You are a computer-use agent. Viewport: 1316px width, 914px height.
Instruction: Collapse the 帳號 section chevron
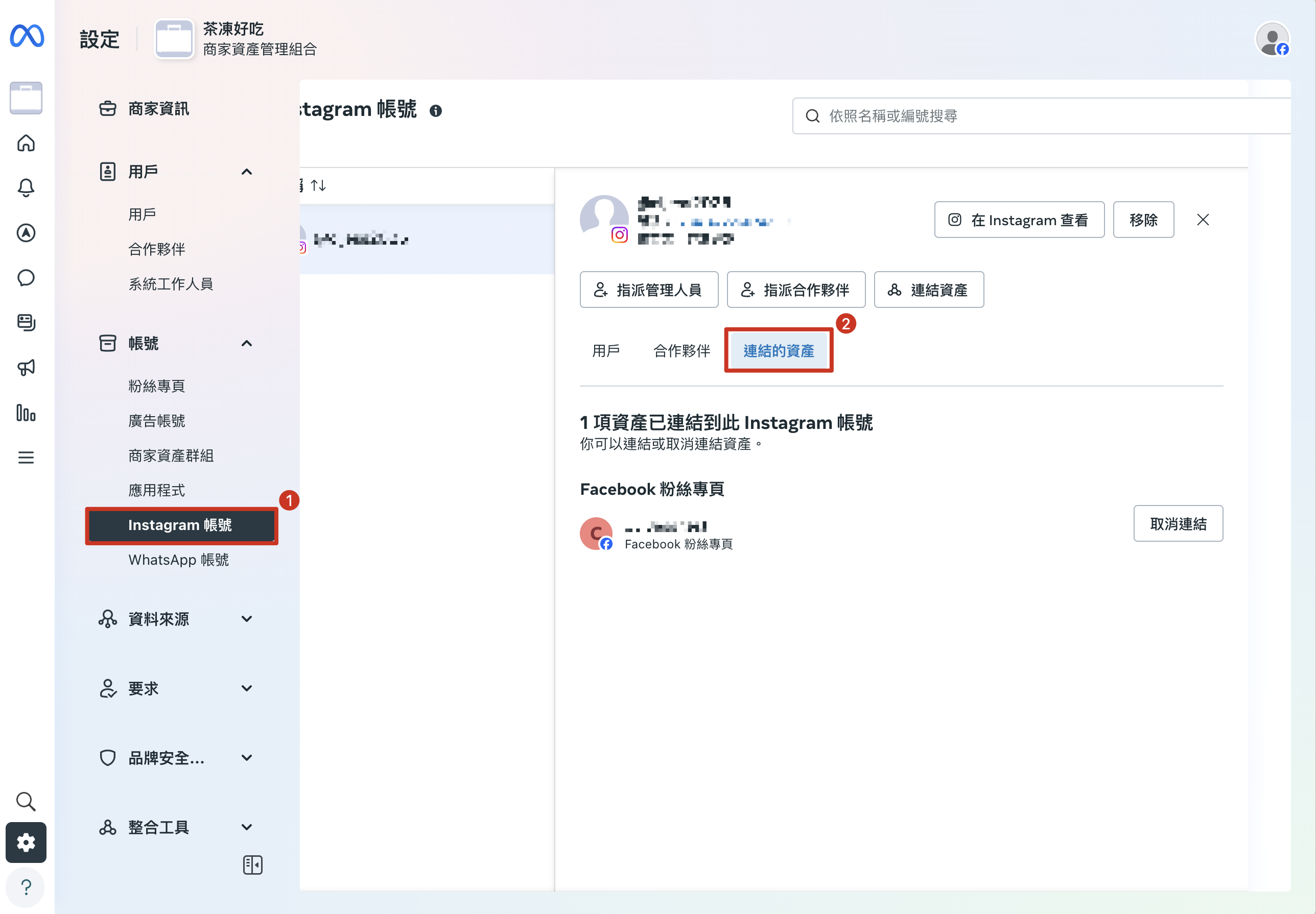[247, 343]
